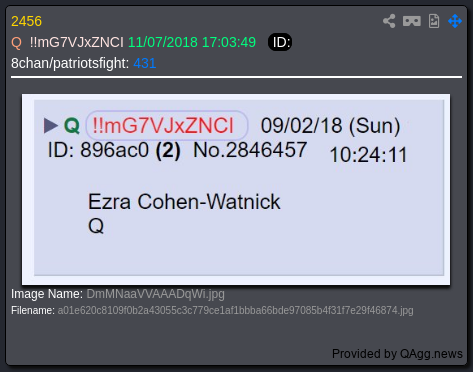The height and width of the screenshot is (372, 473).
Task: Select the timestamp 11/07/2018 17:03:49
Action: coord(192,42)
